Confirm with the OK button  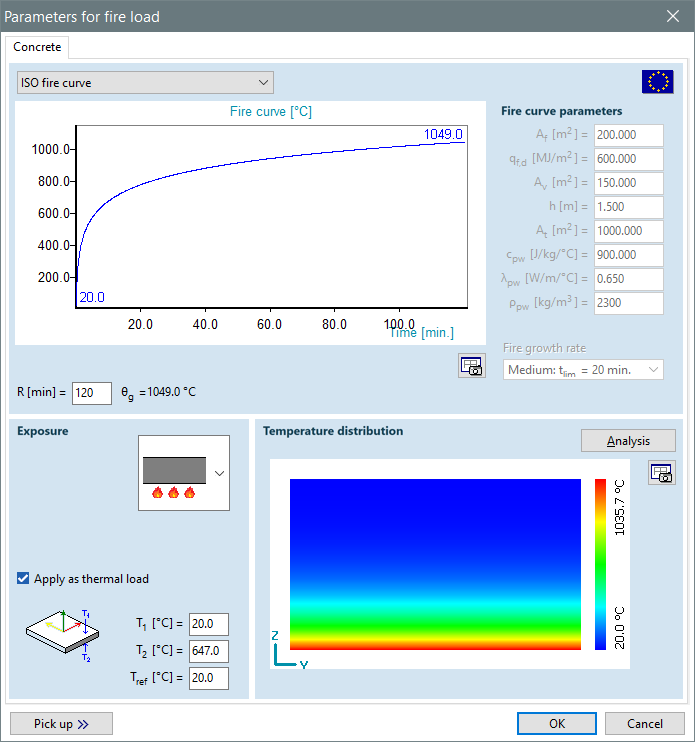tap(556, 724)
